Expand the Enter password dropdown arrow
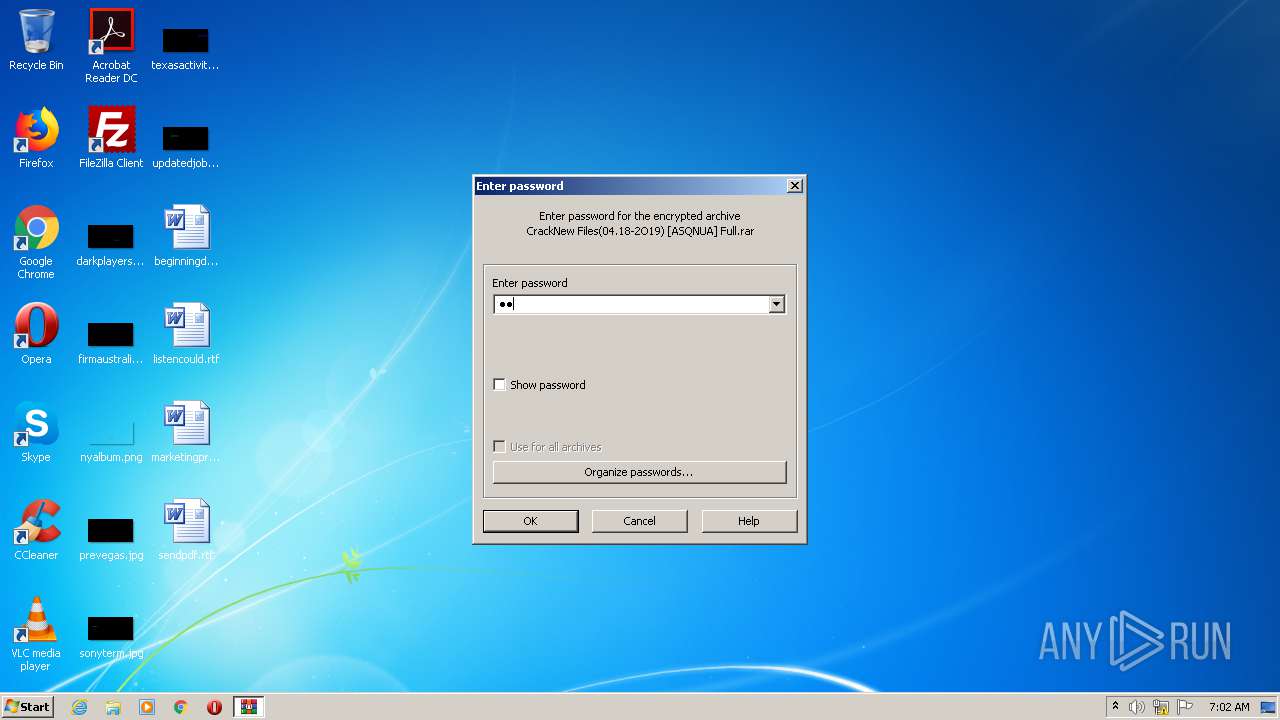This screenshot has width=1280, height=720. coord(777,305)
